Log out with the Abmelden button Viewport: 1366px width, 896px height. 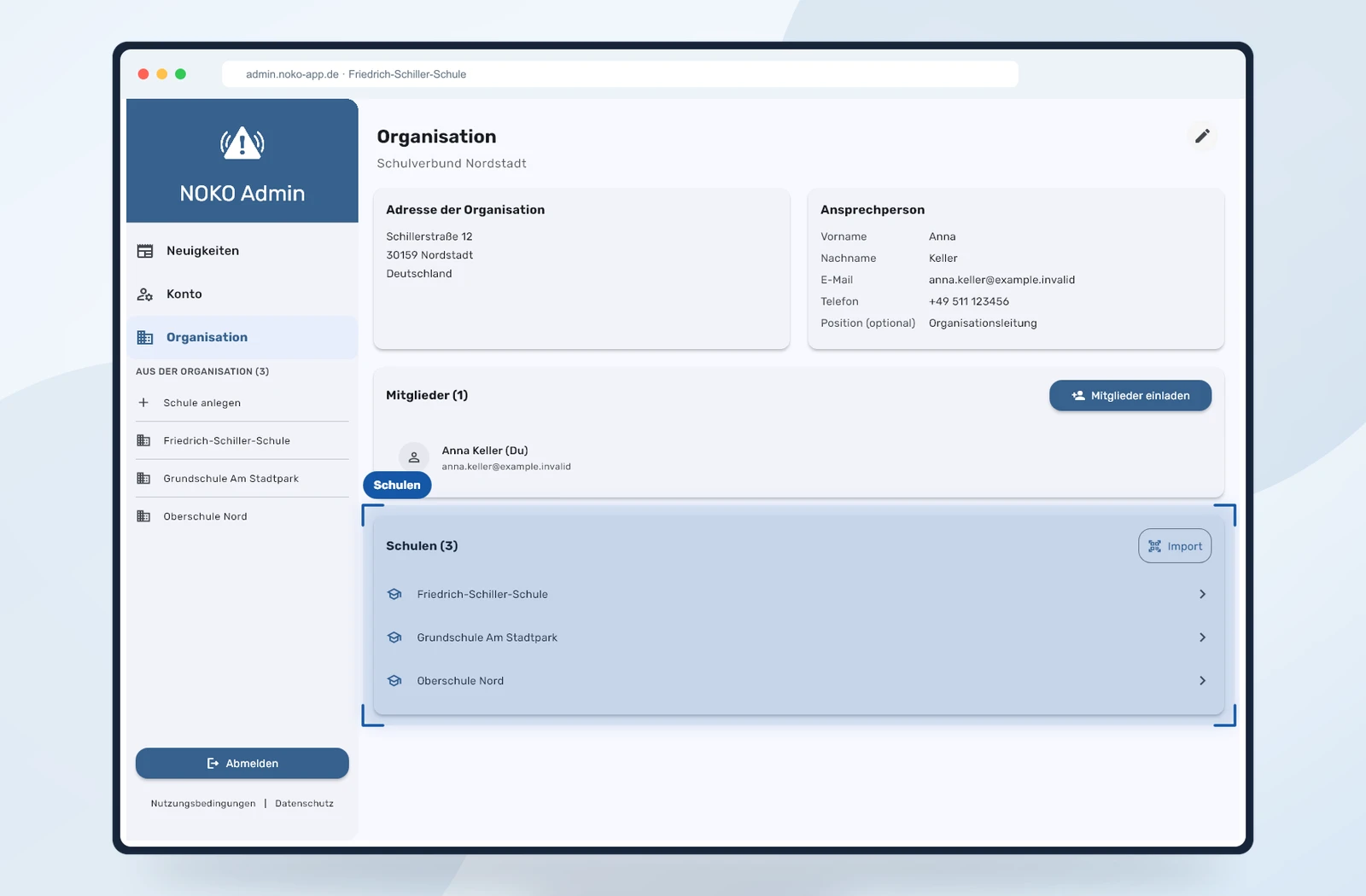click(242, 764)
